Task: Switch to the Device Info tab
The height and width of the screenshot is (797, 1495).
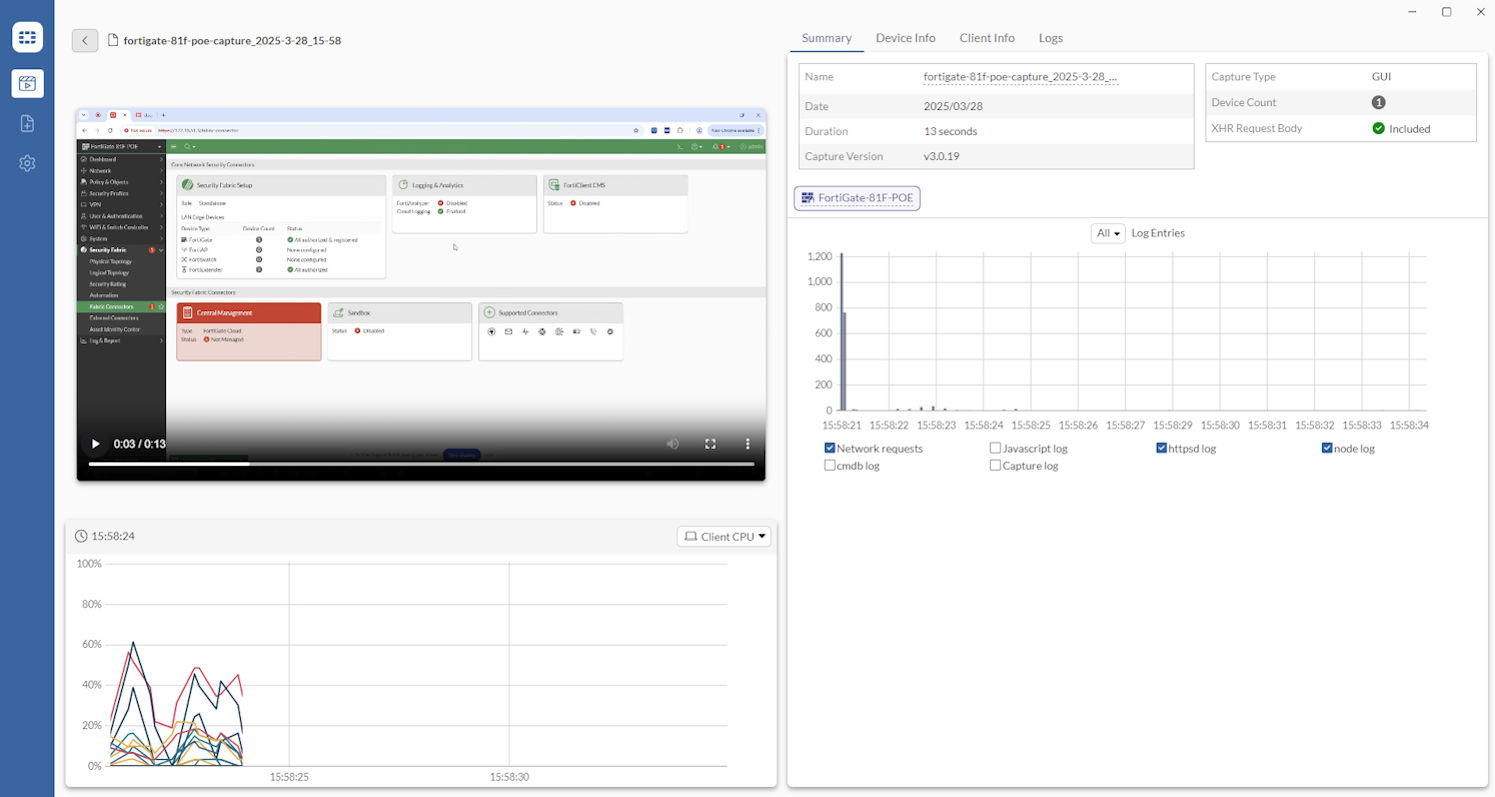Action: click(904, 38)
